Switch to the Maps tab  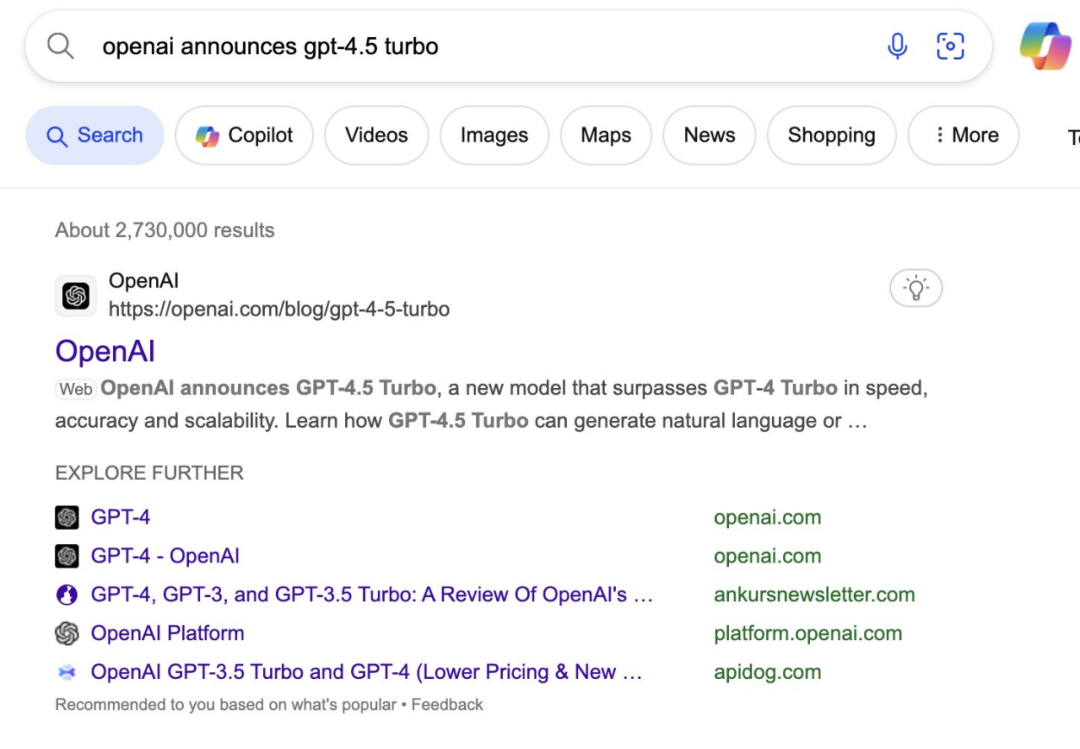click(606, 135)
